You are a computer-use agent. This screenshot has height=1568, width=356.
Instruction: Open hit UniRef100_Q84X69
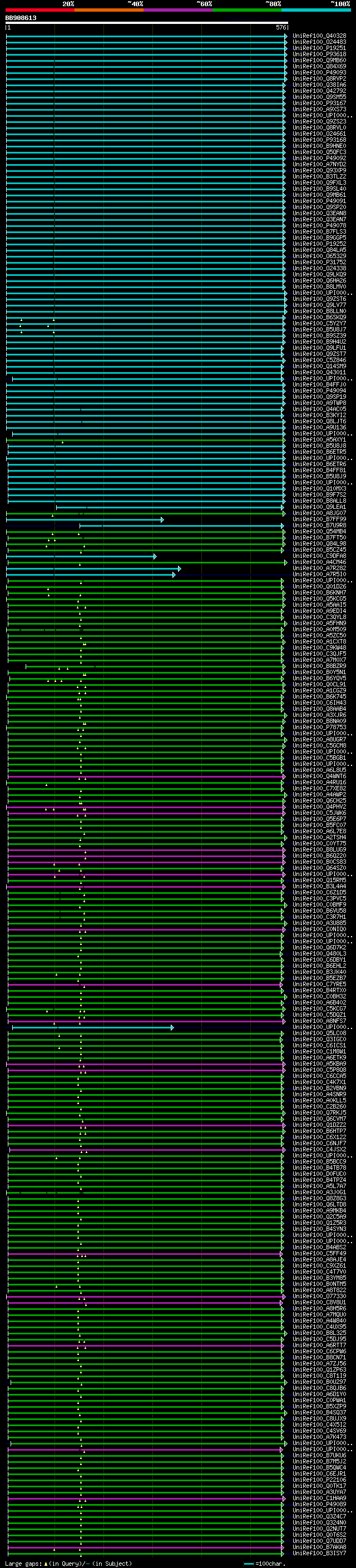(x=319, y=66)
